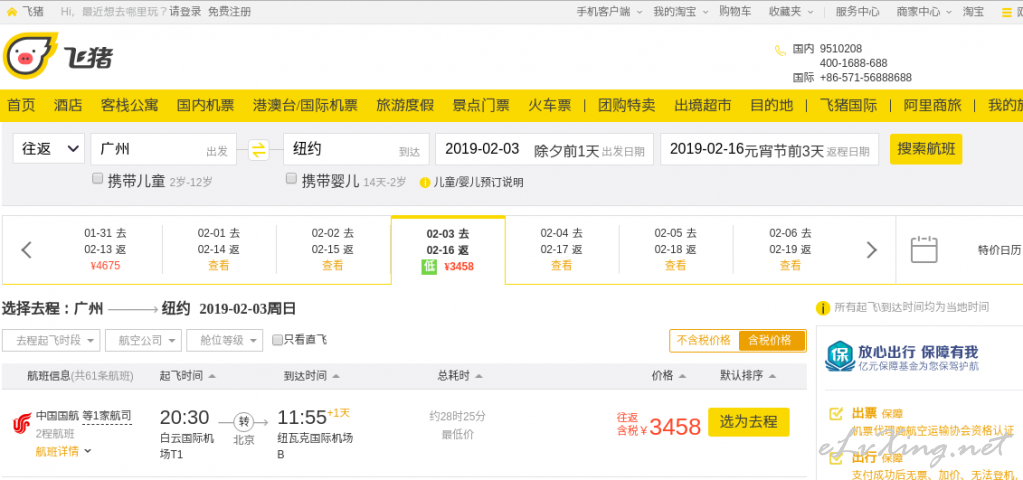Screen dimensions: 1023x480
Task: Select the 01-31 去 02-13 返 date tab
Action: (x=105, y=249)
